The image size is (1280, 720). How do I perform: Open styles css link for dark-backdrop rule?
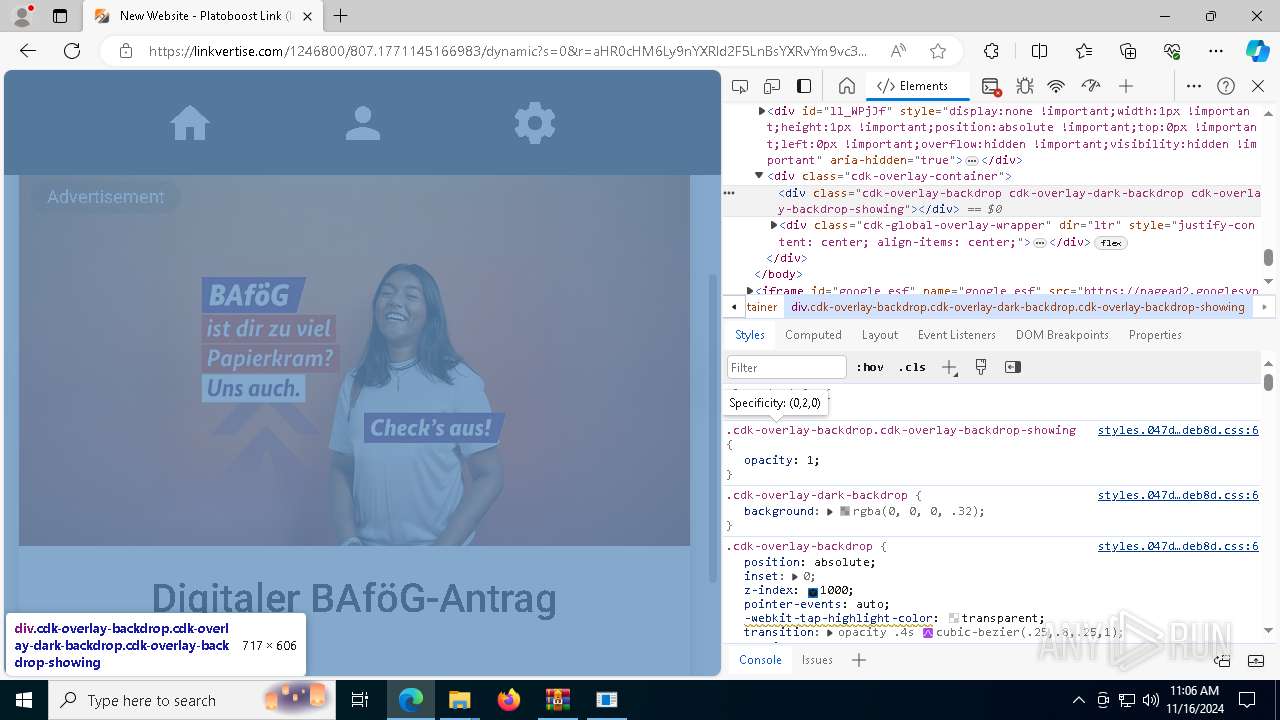(1178, 495)
